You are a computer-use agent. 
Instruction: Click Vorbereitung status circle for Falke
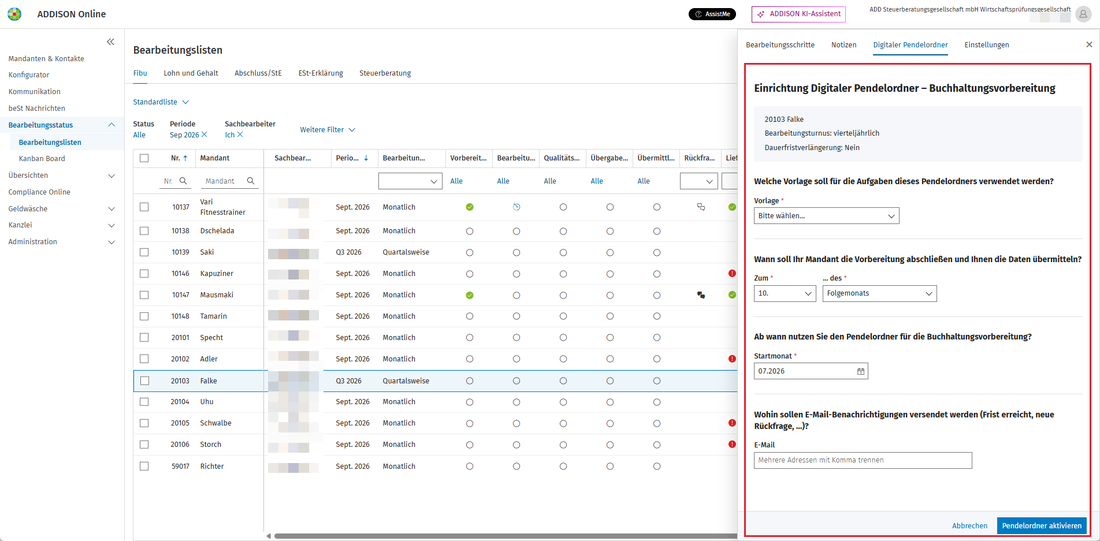click(x=469, y=381)
